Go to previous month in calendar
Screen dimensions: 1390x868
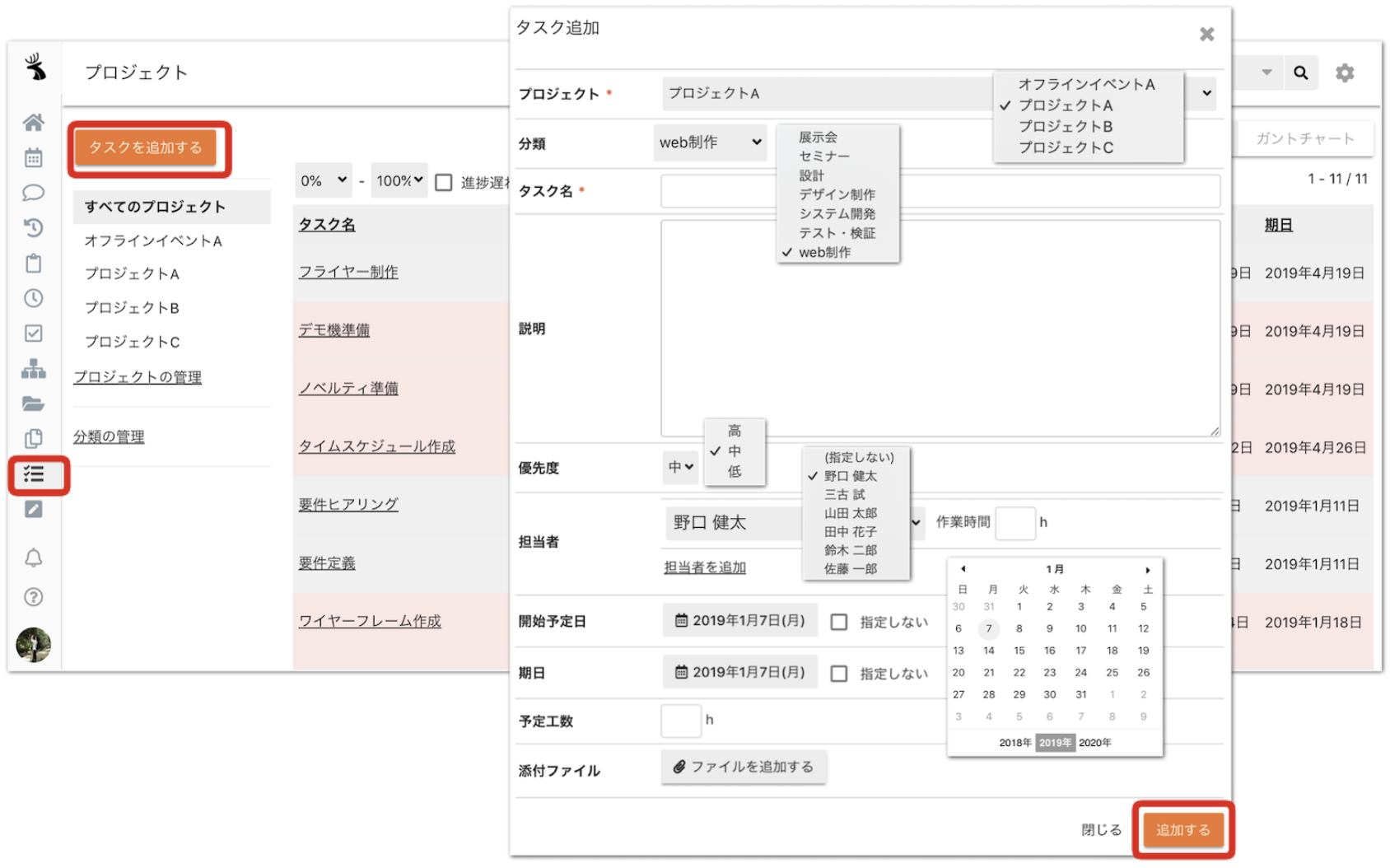(x=963, y=569)
